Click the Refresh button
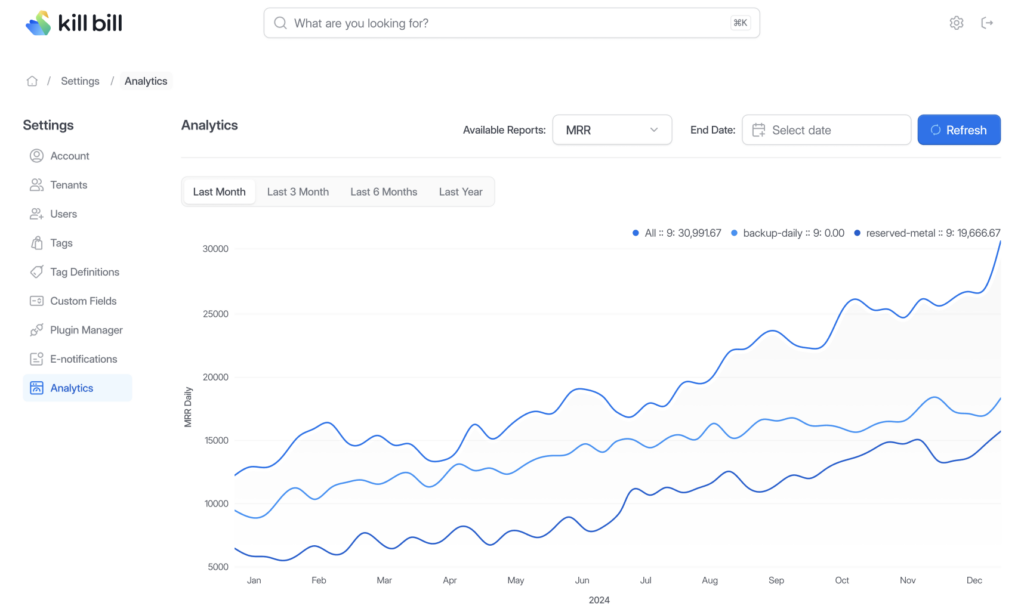1024x612 pixels. click(958, 129)
